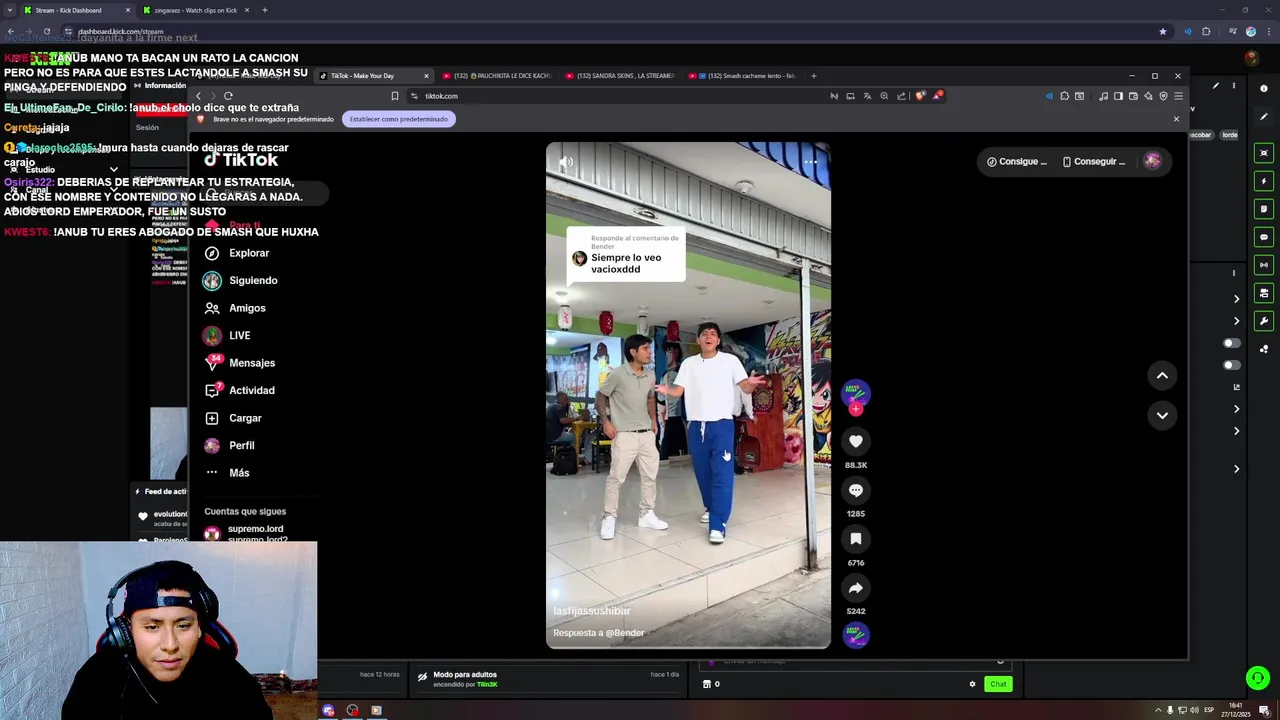Open TikTok profile avatar at top right
1280x720 pixels.
click(x=1152, y=161)
